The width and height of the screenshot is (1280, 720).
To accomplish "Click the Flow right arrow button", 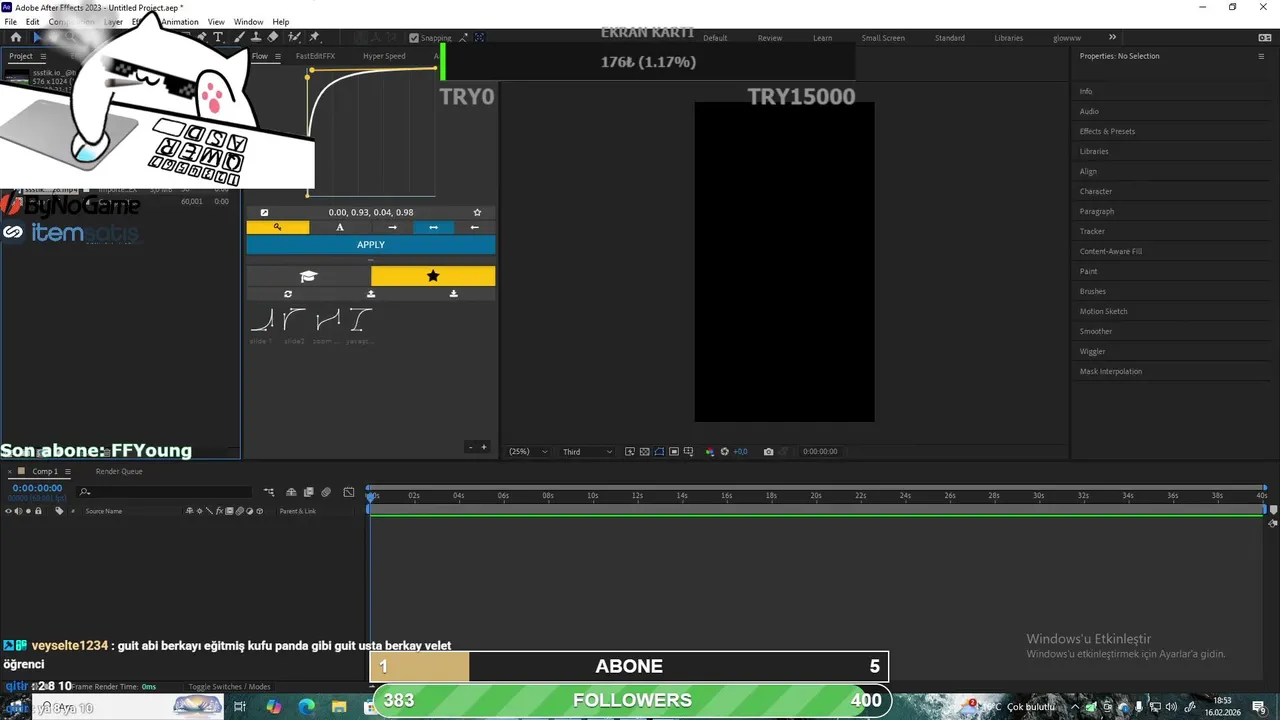I will tap(392, 227).
